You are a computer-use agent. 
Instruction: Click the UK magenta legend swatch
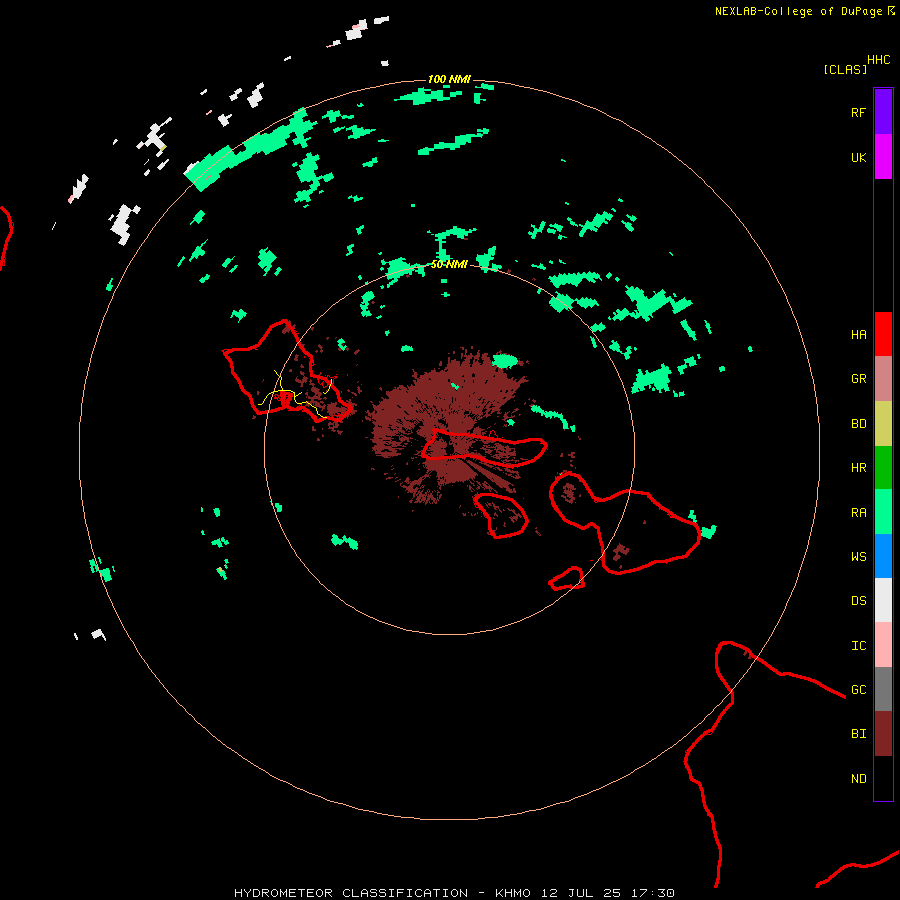(883, 157)
